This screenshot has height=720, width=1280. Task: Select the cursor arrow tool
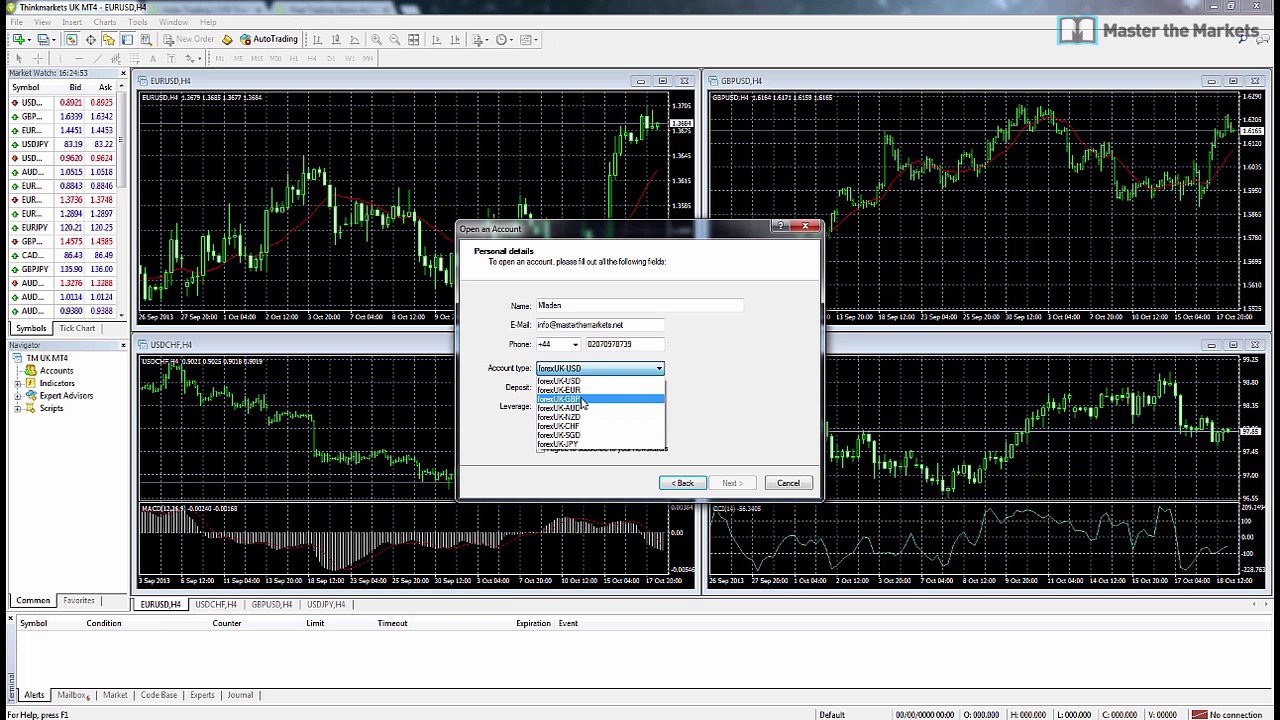[x=18, y=59]
